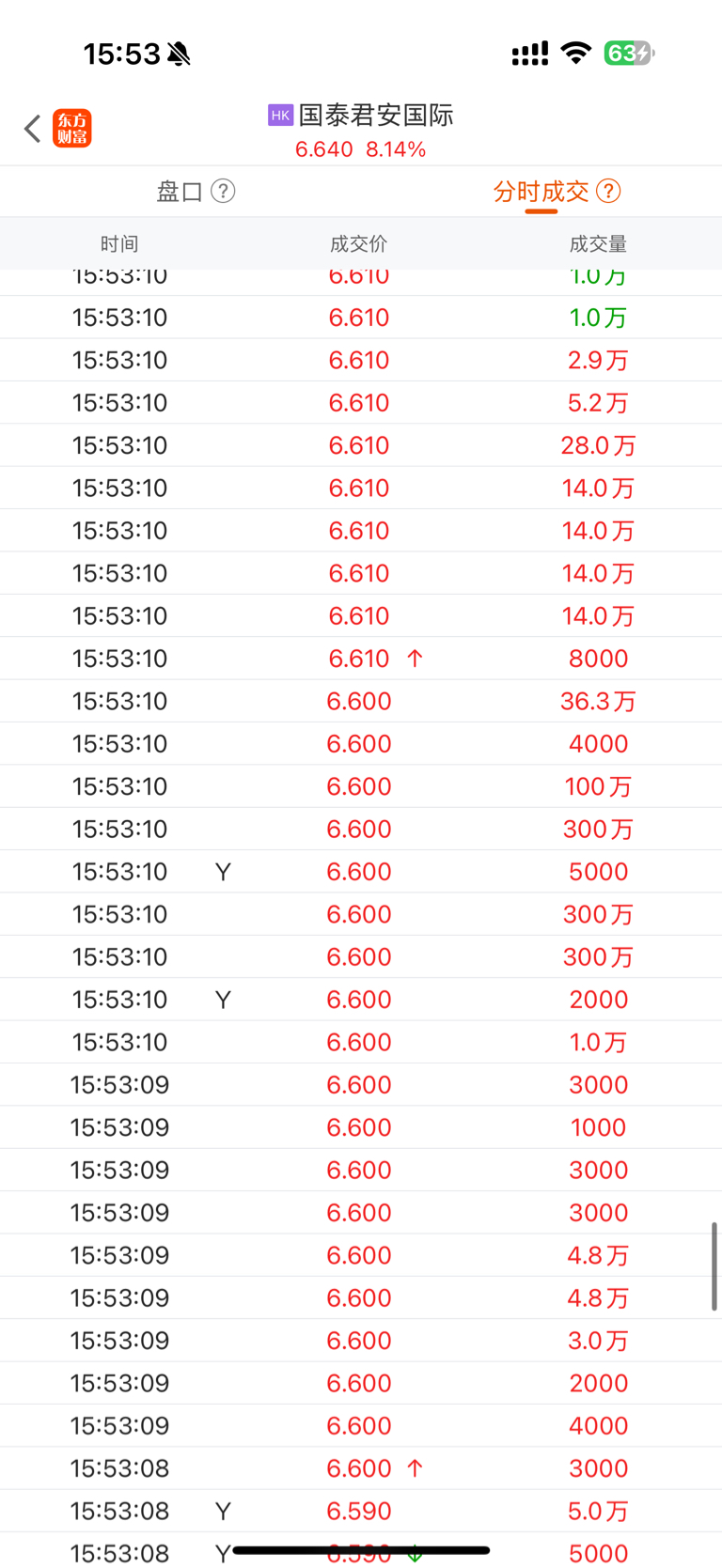The height and width of the screenshot is (1568, 722).
Task: Tap the purple HK market badge
Action: coord(280,116)
